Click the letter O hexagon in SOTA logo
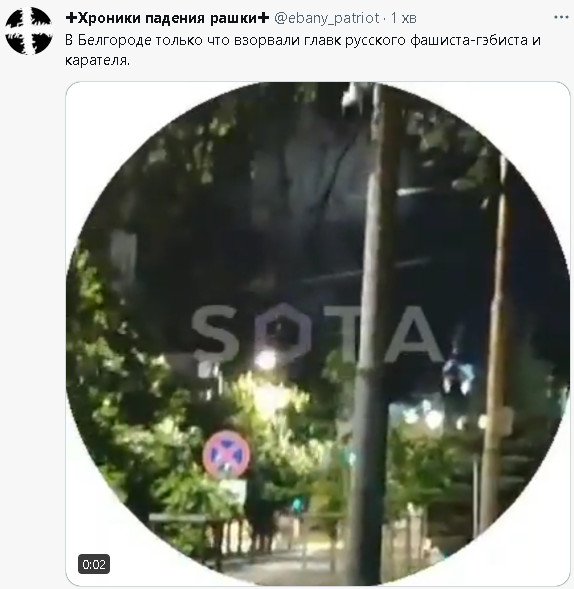 [282, 333]
